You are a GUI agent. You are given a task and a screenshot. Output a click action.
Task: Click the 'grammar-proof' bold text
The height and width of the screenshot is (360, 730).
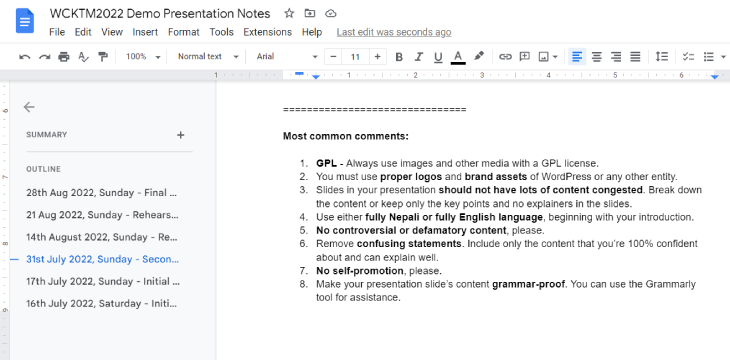tap(529, 284)
